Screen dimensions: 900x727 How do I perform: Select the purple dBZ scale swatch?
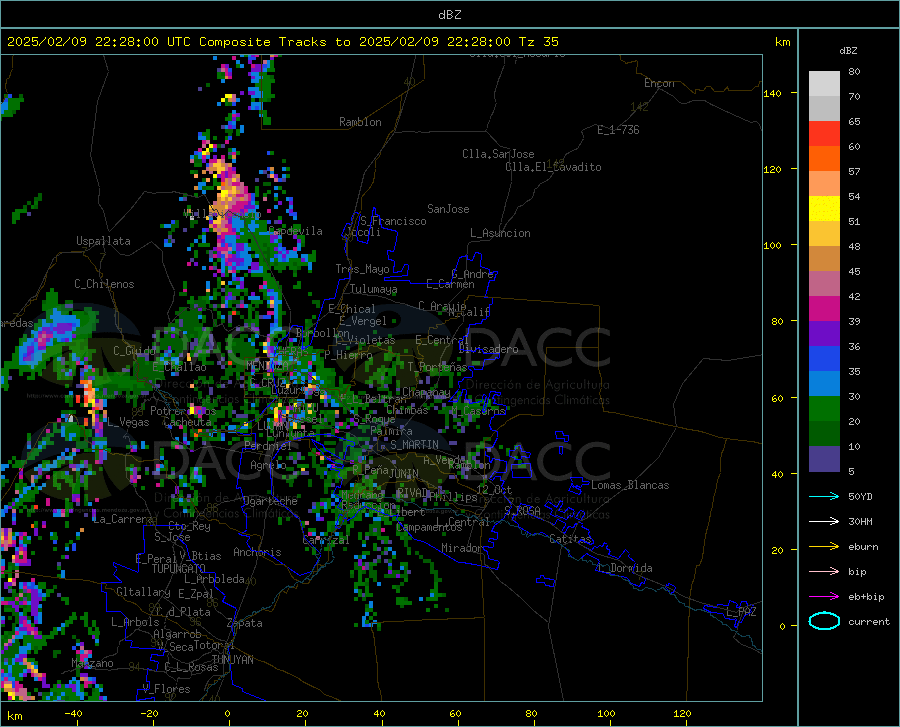coord(824,334)
